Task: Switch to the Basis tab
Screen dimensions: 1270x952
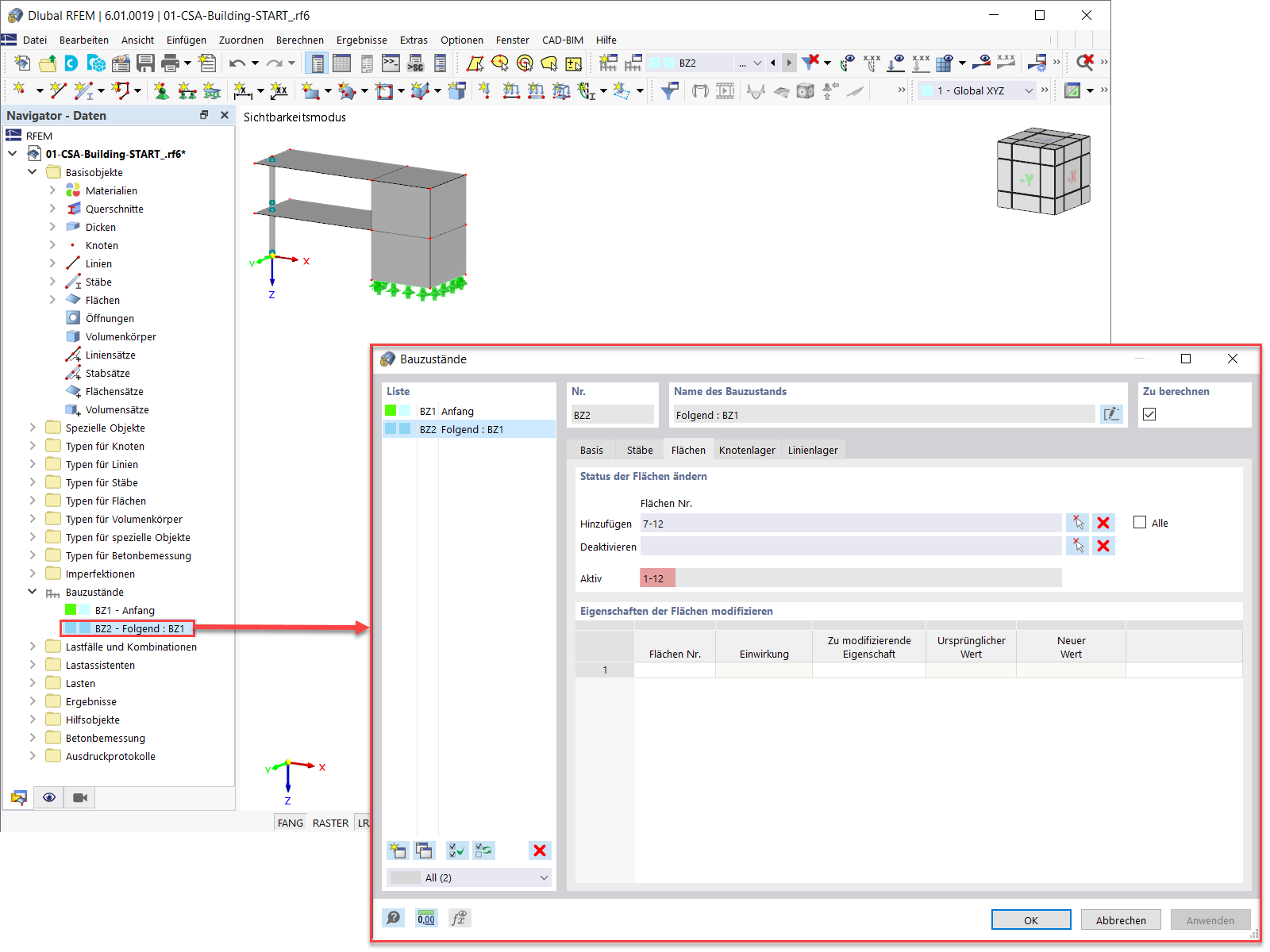Action: [x=591, y=450]
